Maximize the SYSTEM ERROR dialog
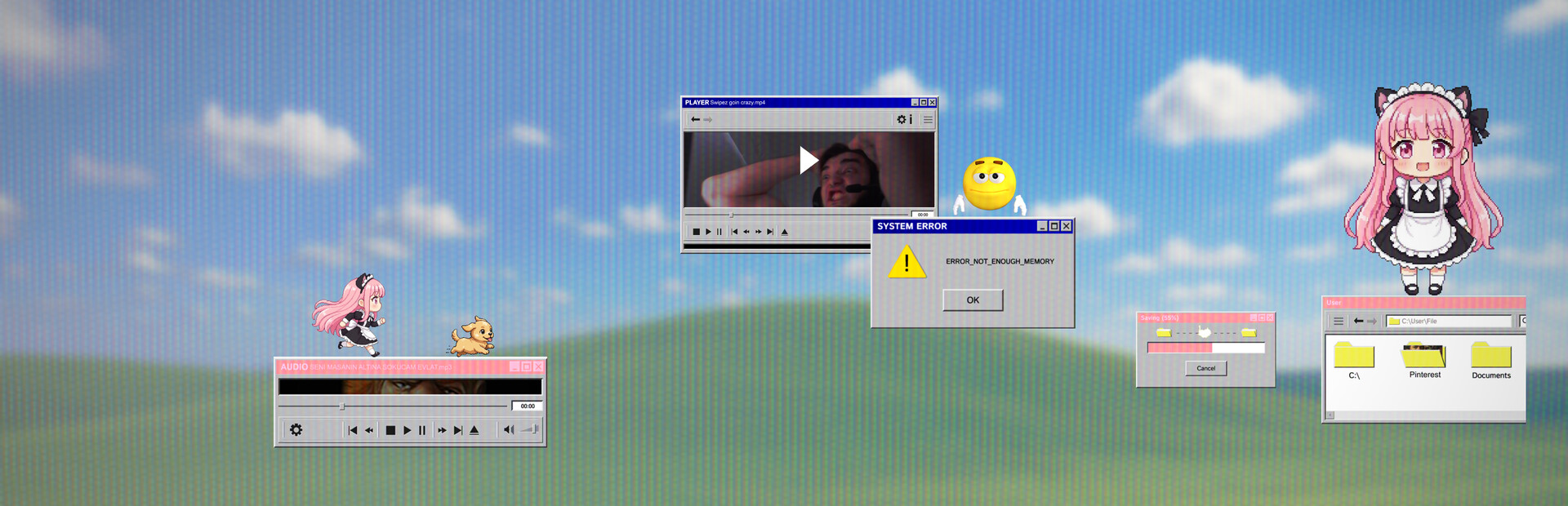The width and height of the screenshot is (1568, 506). pyautogui.click(x=1053, y=226)
